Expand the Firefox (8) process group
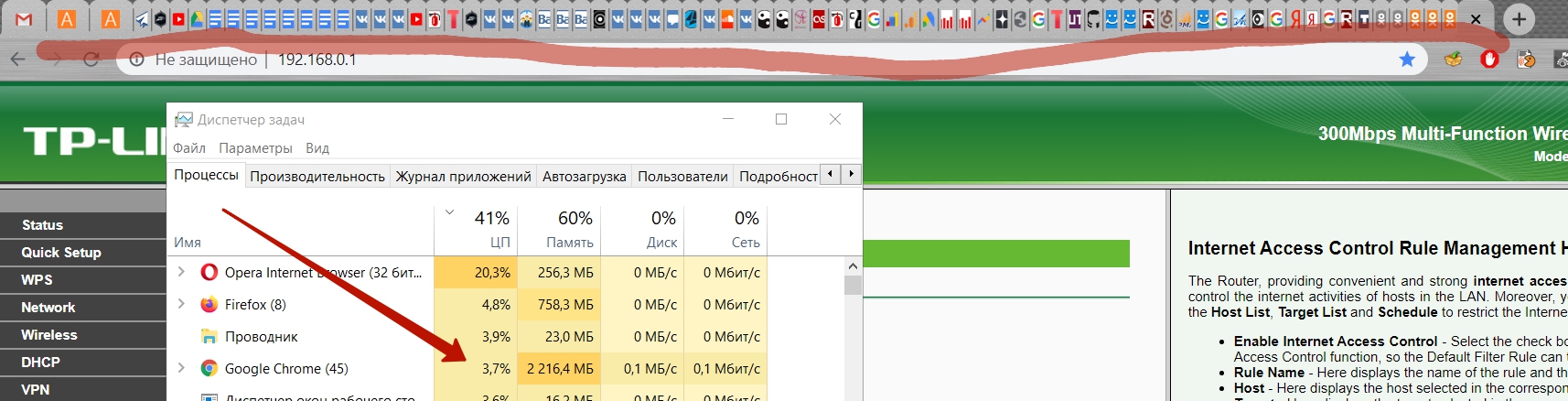Viewport: 1568px width, 401px height. 181,304
